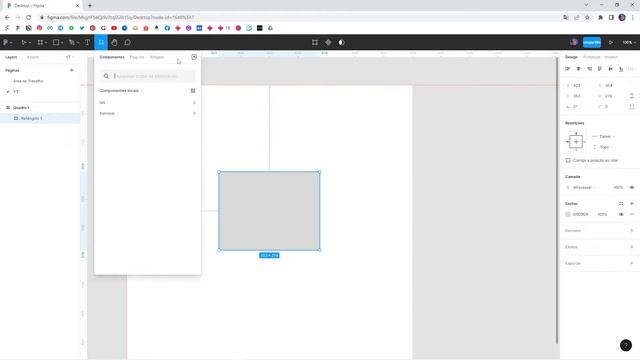Select the Comment tool
The image size is (640, 360).
pos(127,42)
